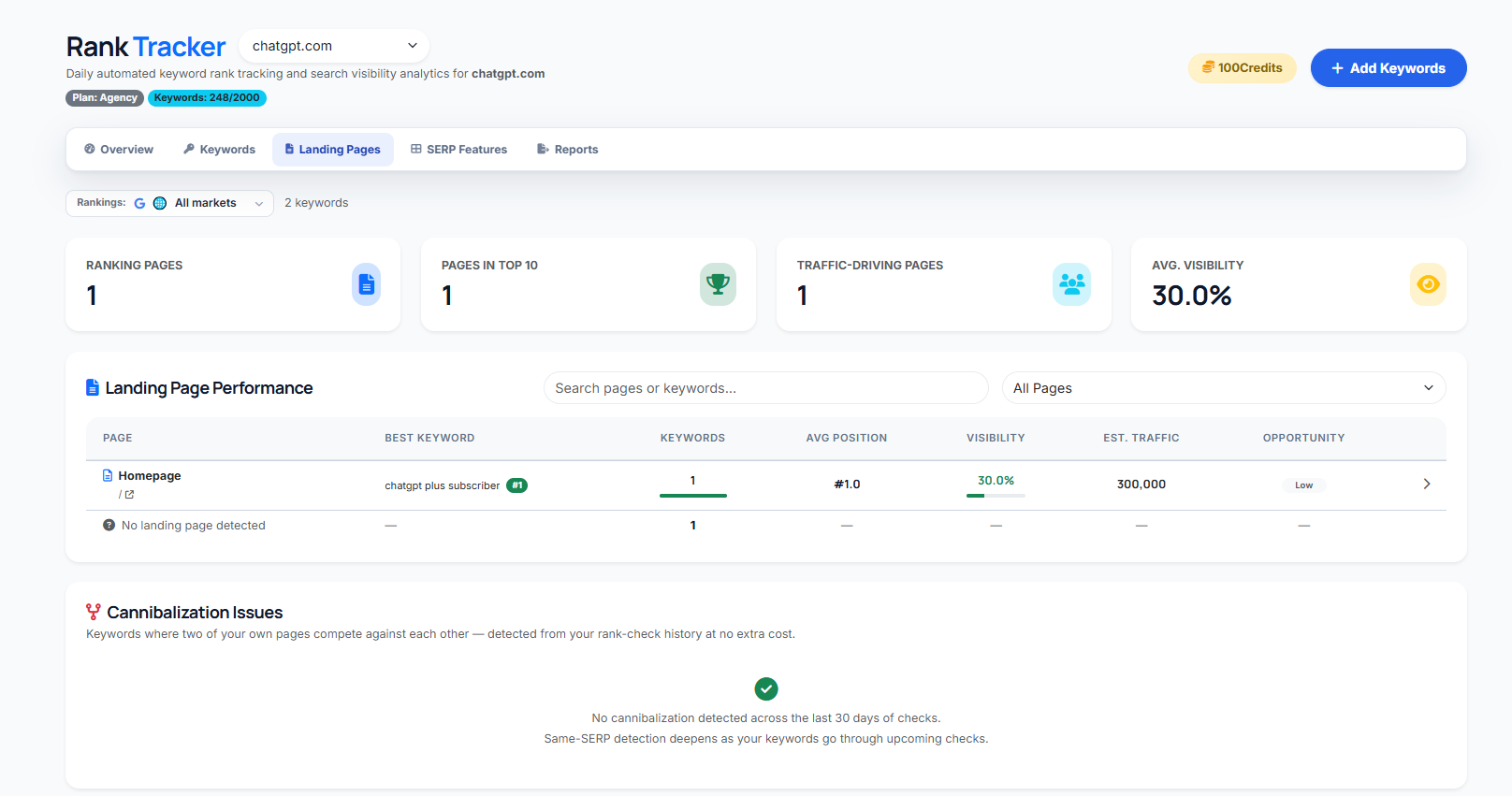Click the Traffic-Driving Pages users icon
Image resolution: width=1512 pixels, height=796 pixels.
(1071, 284)
